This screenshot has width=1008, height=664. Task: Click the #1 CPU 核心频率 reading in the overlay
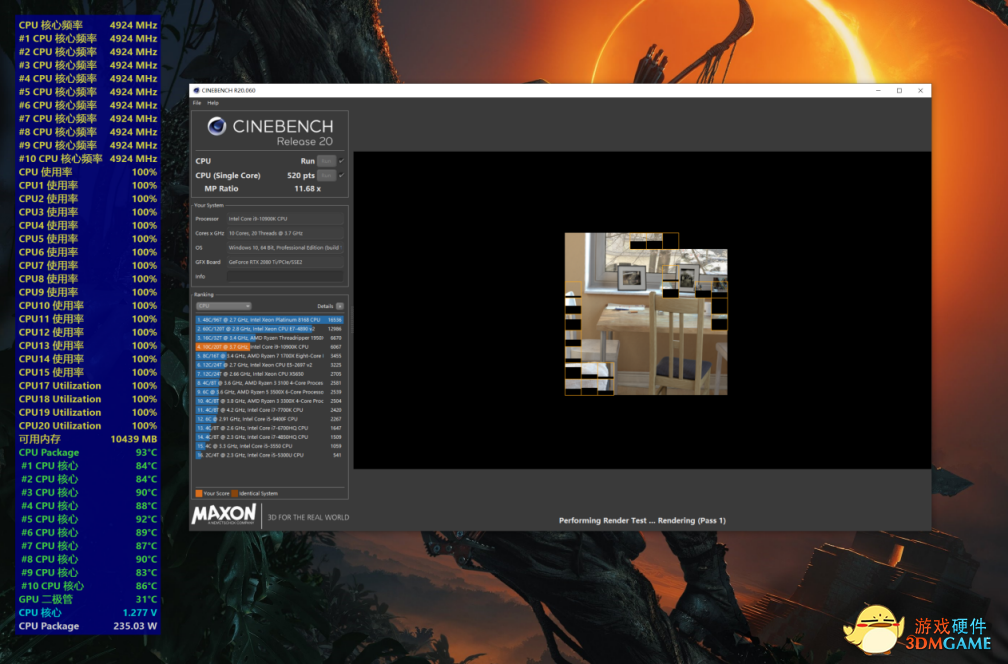(x=88, y=39)
